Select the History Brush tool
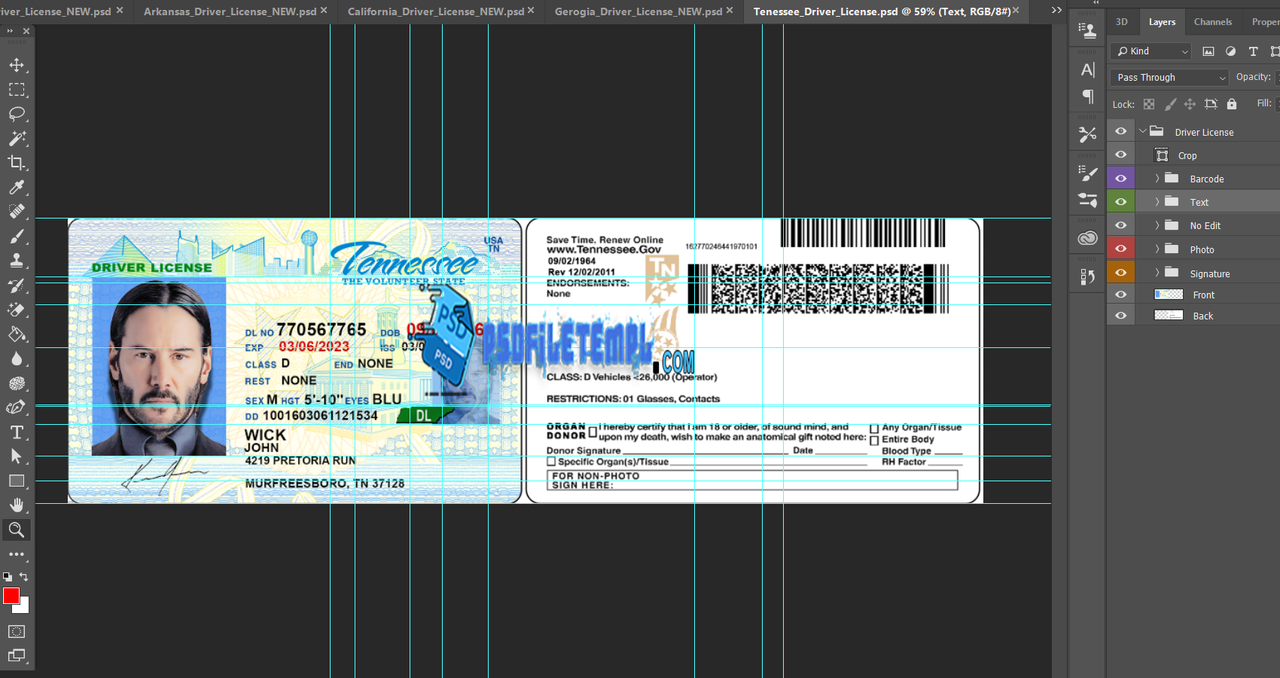1280x678 pixels. [17, 285]
